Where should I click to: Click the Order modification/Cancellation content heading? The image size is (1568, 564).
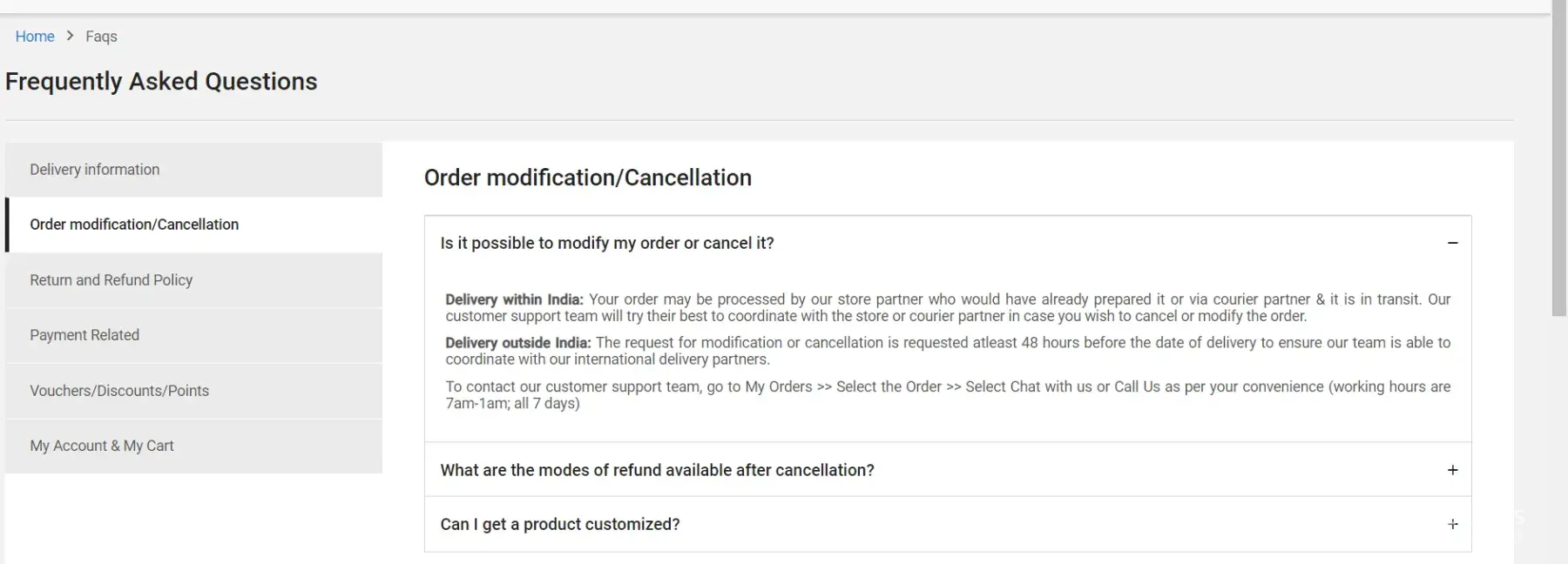[x=587, y=178]
